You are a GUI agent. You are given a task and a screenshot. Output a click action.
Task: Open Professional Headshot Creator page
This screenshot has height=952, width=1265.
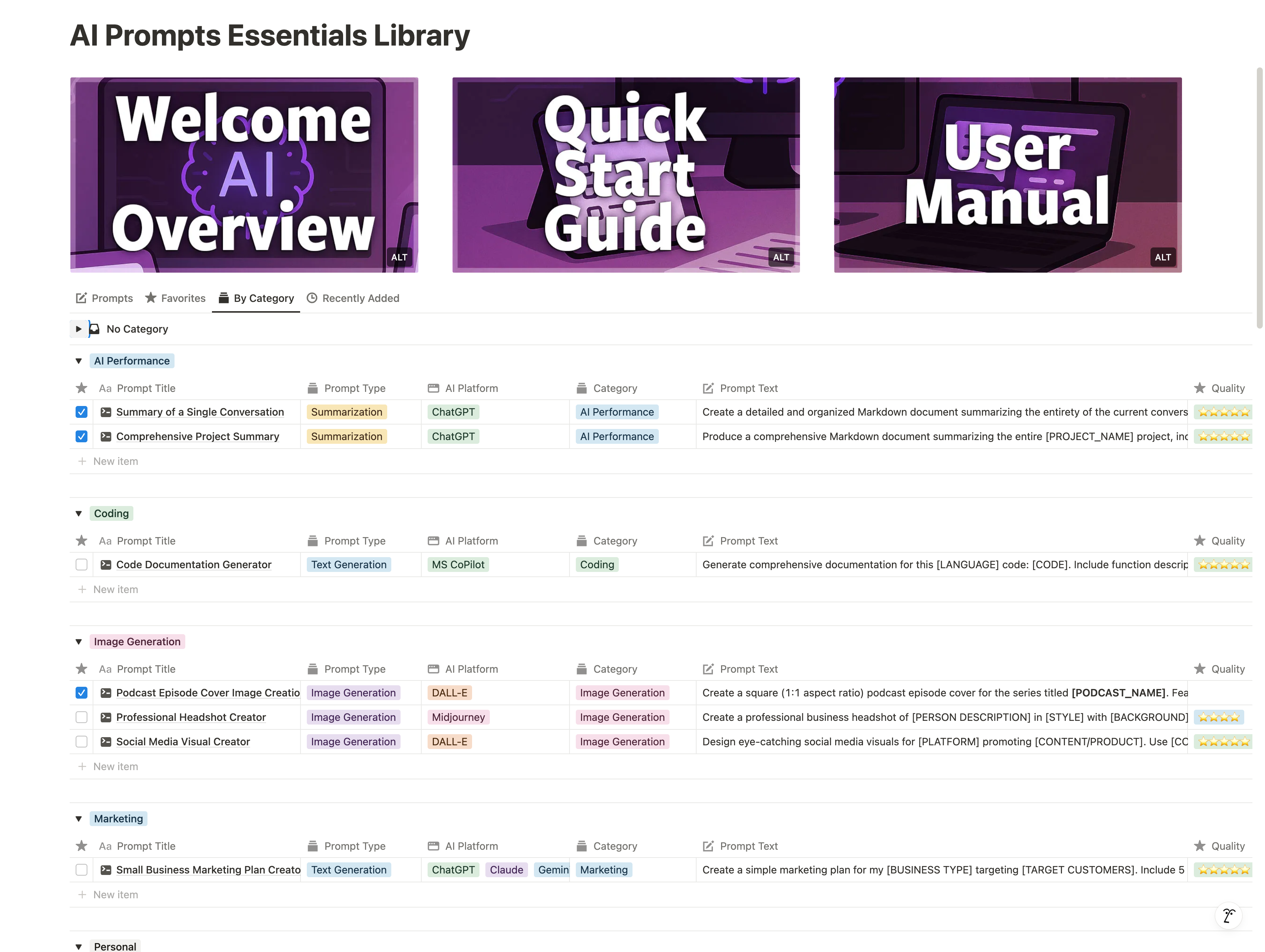(x=191, y=717)
